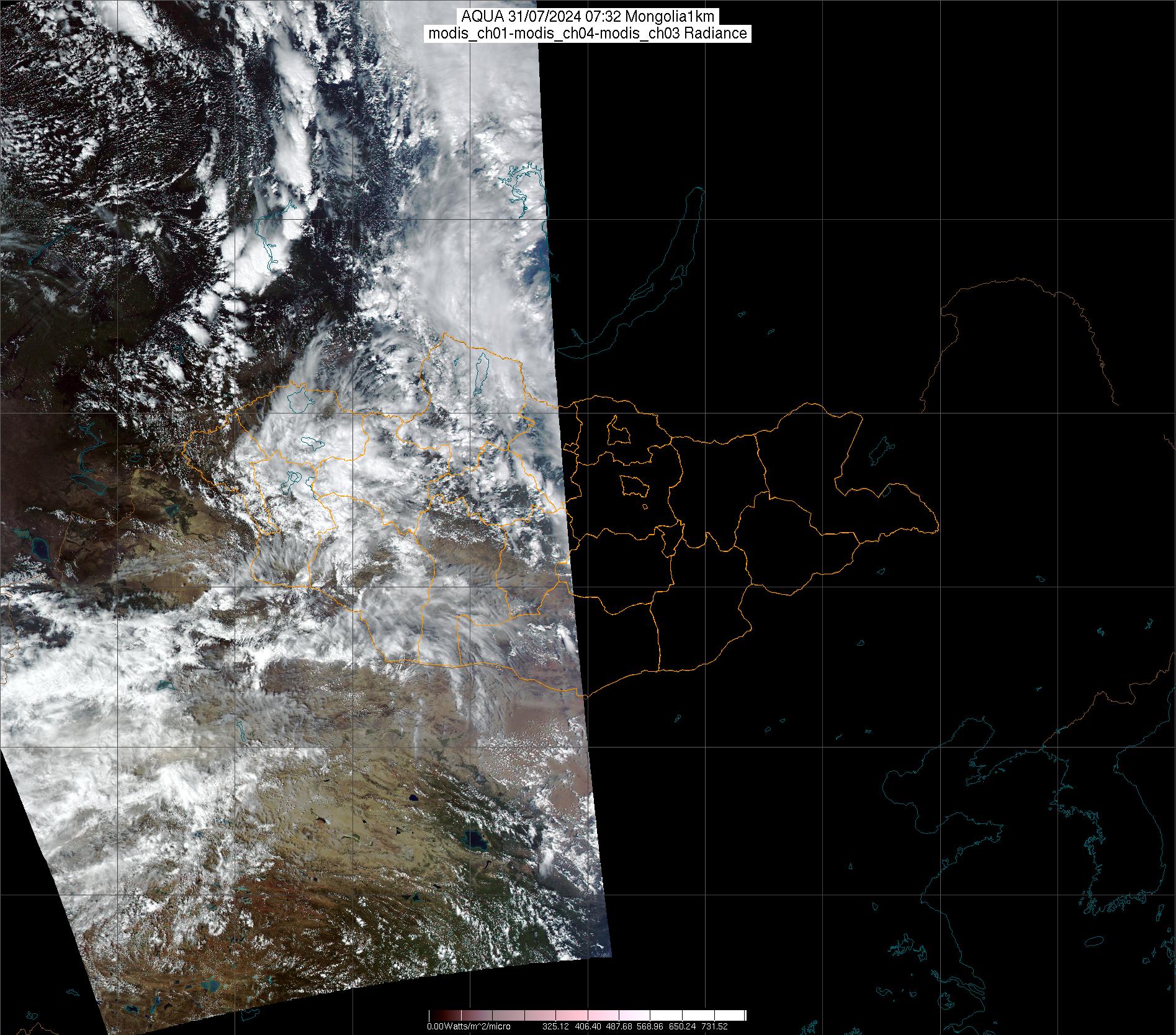
Task: Click the AQUA 31/07/2024 07:32 Mongolia1km title
Action: pyautogui.click(x=588, y=17)
